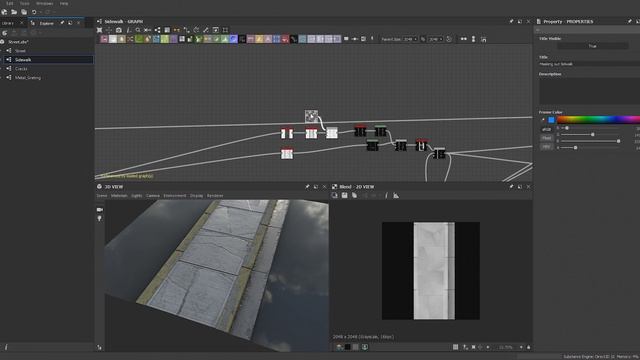Select the lone white node on the lower branch

coord(287,153)
